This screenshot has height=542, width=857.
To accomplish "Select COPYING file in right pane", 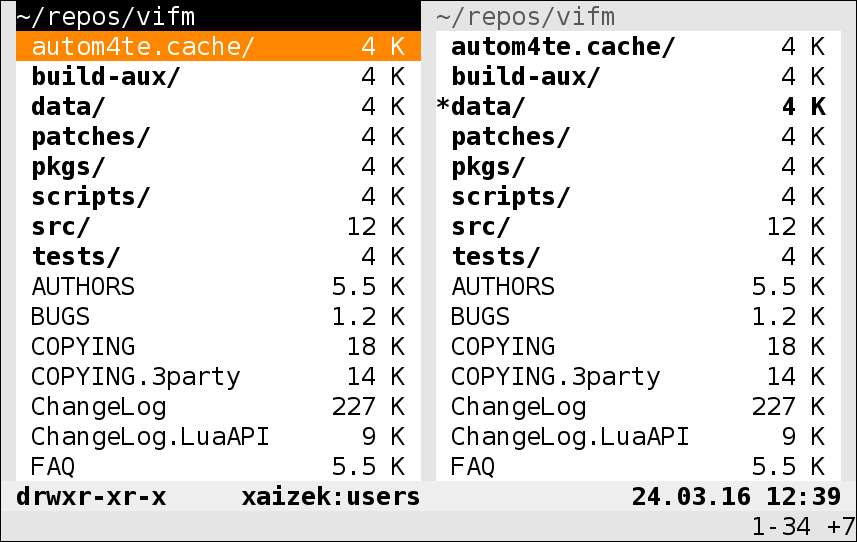I will point(638,346).
